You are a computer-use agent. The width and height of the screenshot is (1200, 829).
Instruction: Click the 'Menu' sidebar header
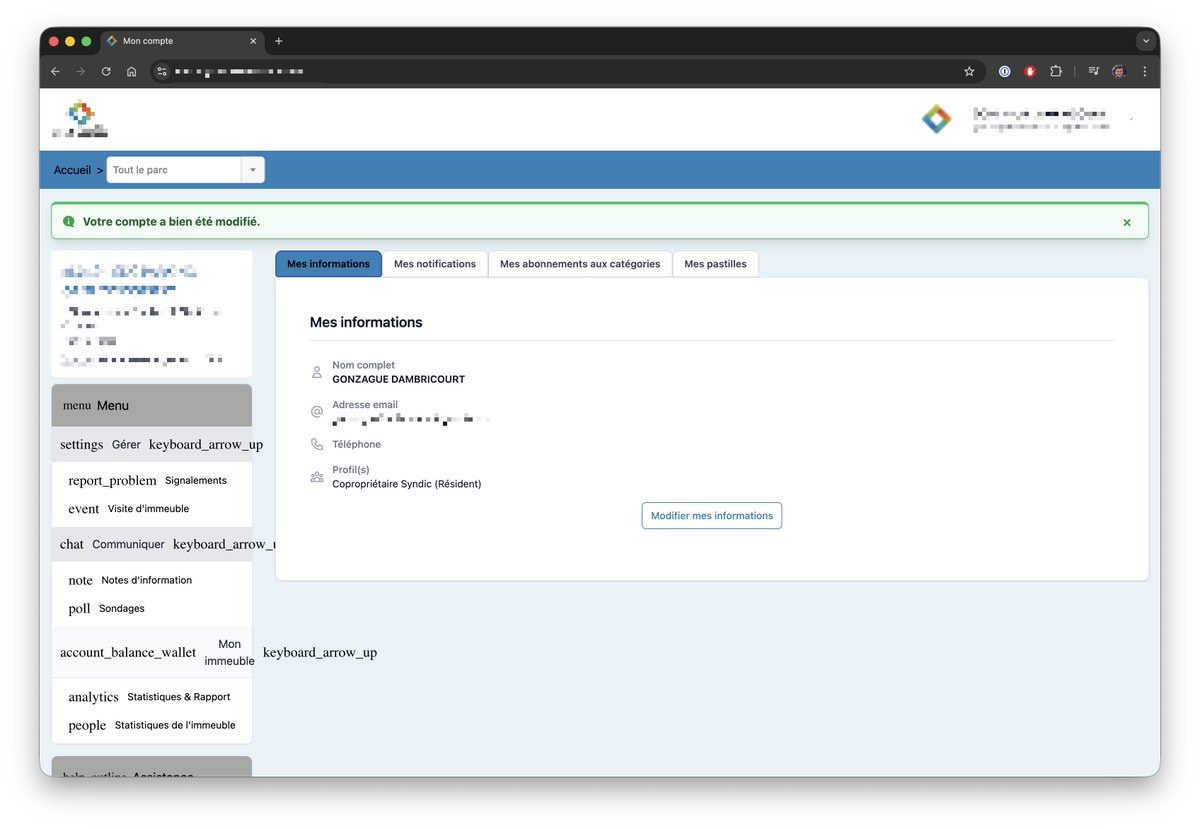tap(152, 405)
